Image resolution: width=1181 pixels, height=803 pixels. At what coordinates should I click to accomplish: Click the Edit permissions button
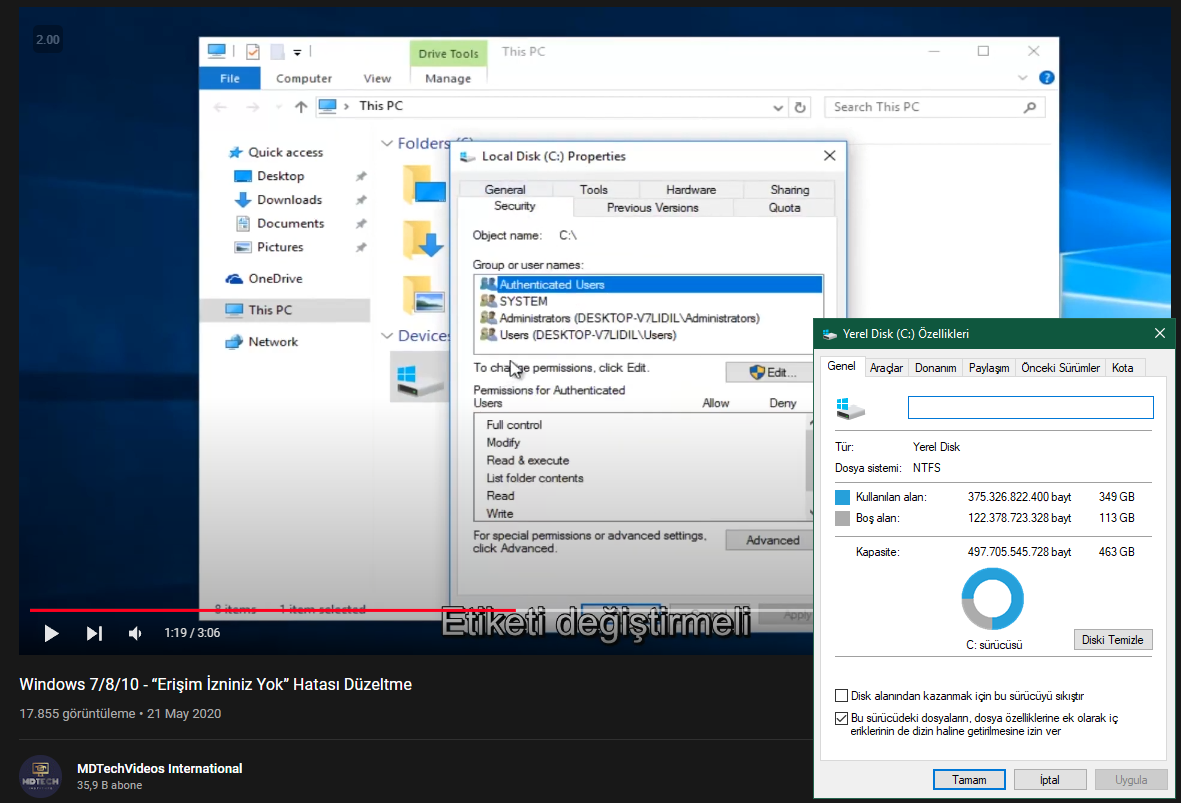pos(771,372)
